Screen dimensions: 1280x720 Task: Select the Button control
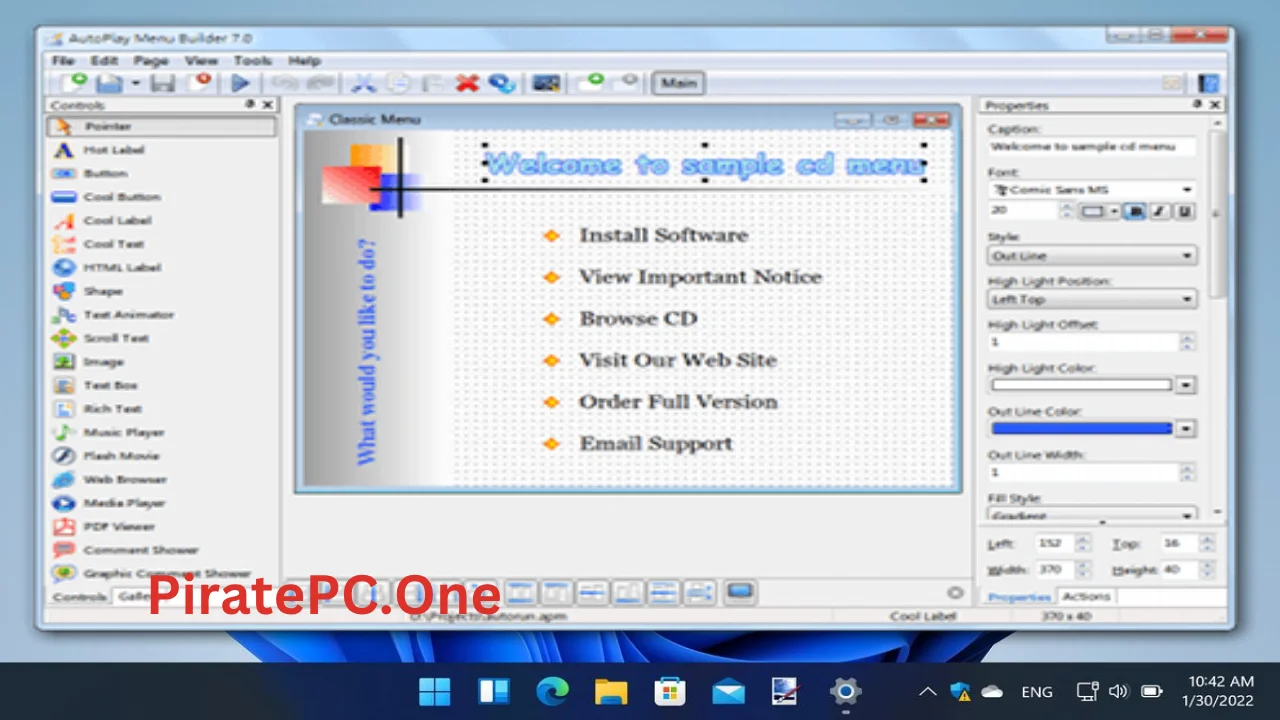(162, 174)
